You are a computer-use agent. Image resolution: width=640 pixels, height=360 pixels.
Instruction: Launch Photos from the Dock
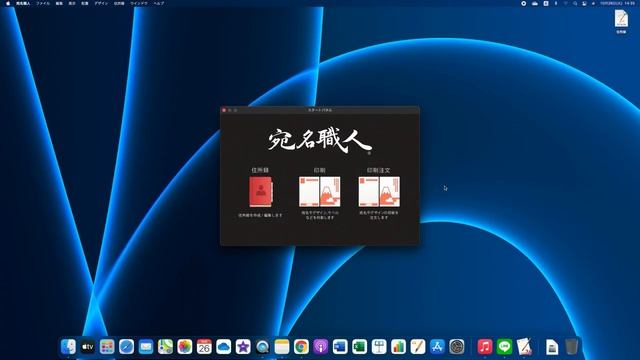184,347
